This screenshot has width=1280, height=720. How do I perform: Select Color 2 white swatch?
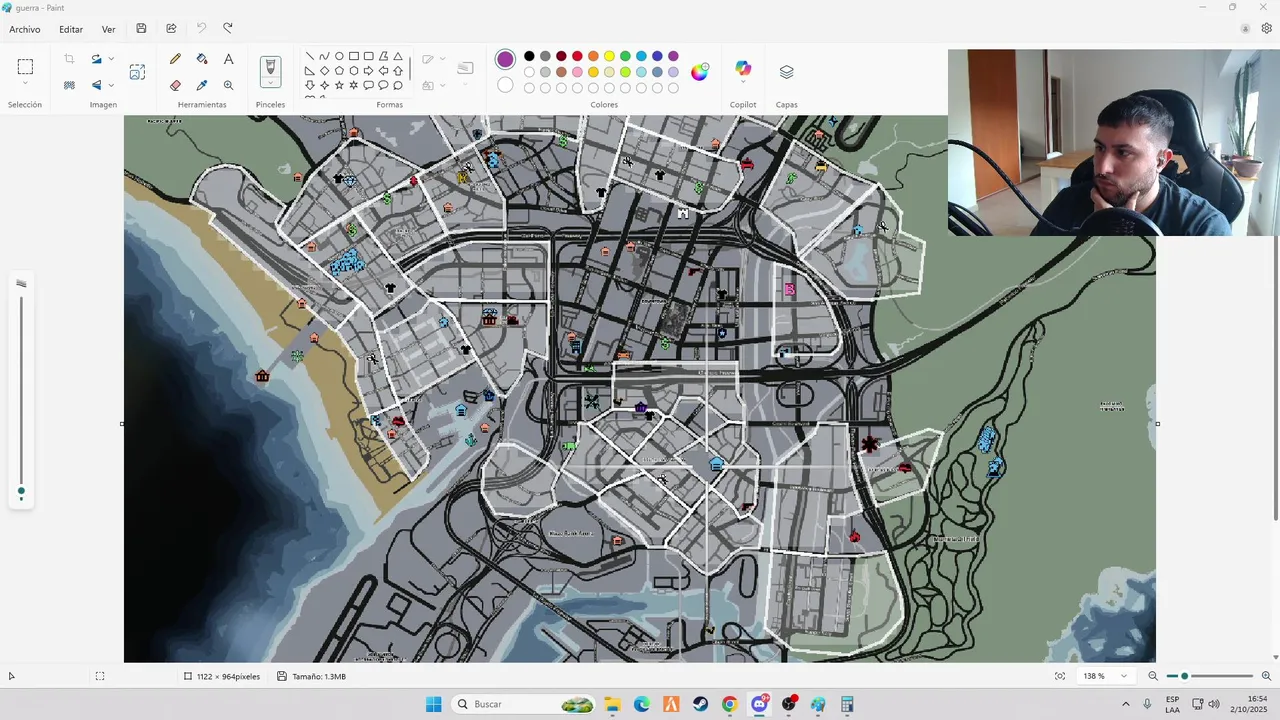(505, 85)
